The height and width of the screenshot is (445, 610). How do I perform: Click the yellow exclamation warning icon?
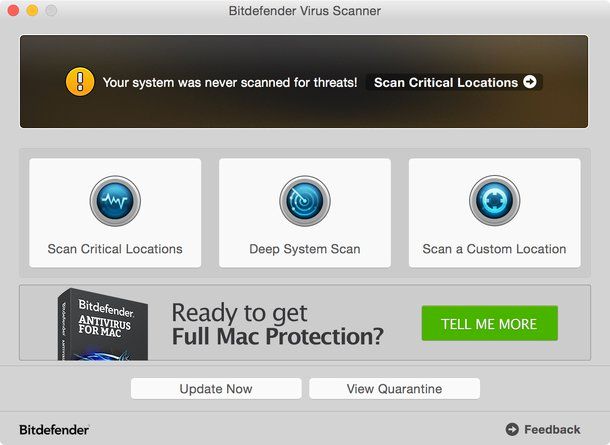tap(80, 82)
